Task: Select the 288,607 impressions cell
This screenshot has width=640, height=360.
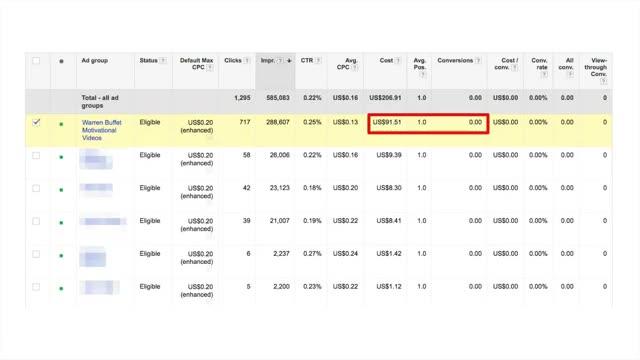Action: pos(278,122)
